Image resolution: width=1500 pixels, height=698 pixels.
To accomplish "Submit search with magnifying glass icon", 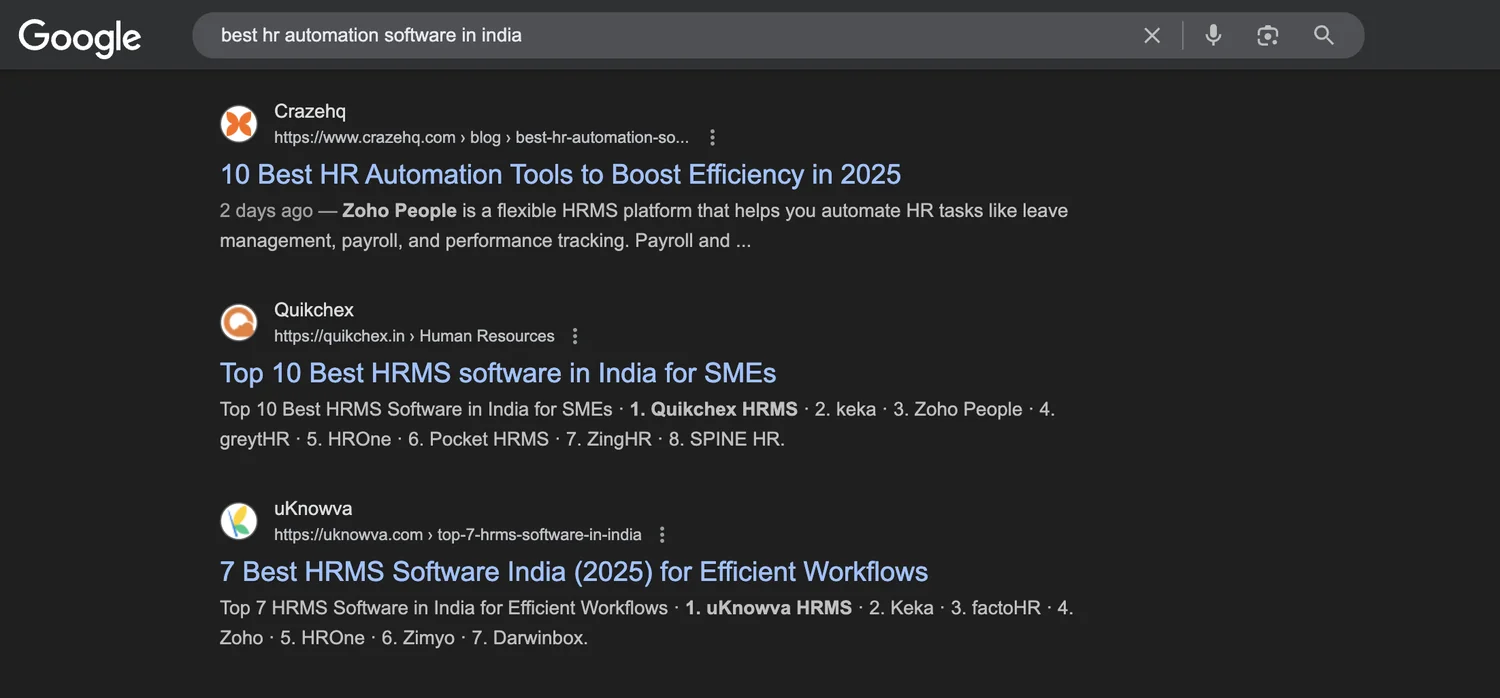I will [x=1324, y=35].
